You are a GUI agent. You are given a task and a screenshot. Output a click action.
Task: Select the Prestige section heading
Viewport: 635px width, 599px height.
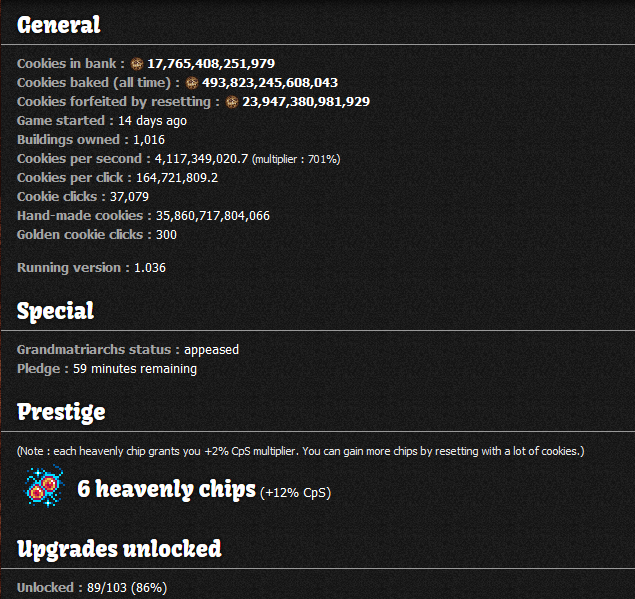61,412
